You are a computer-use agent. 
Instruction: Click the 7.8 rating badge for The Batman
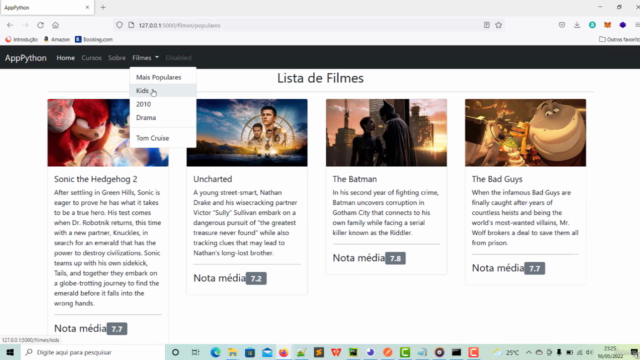[396, 258]
